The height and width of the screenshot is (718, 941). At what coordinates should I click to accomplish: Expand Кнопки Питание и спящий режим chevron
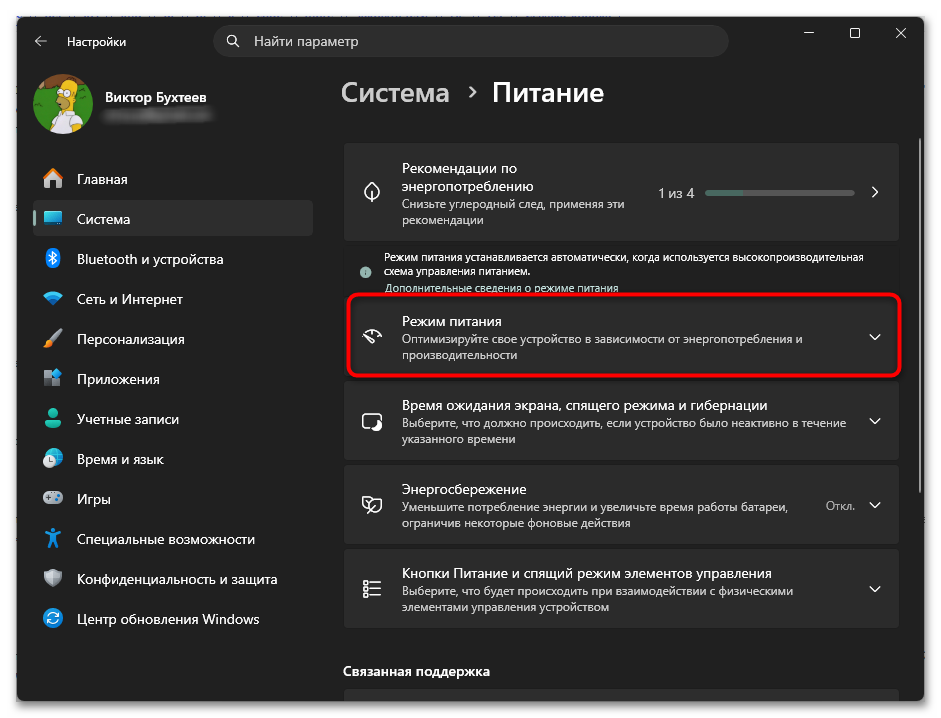click(x=875, y=589)
